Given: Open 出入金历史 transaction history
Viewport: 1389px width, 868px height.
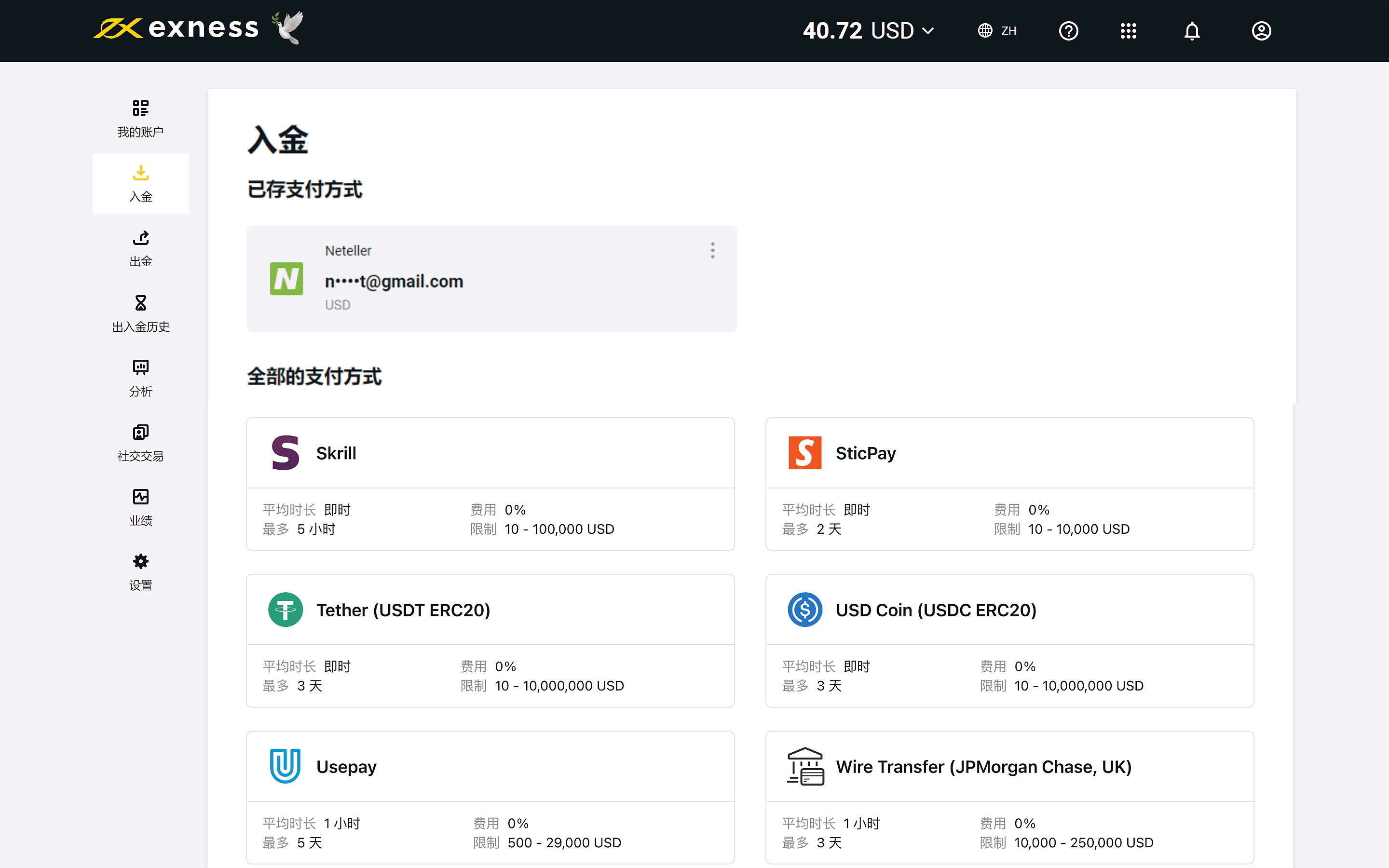Looking at the screenshot, I should click(141, 313).
